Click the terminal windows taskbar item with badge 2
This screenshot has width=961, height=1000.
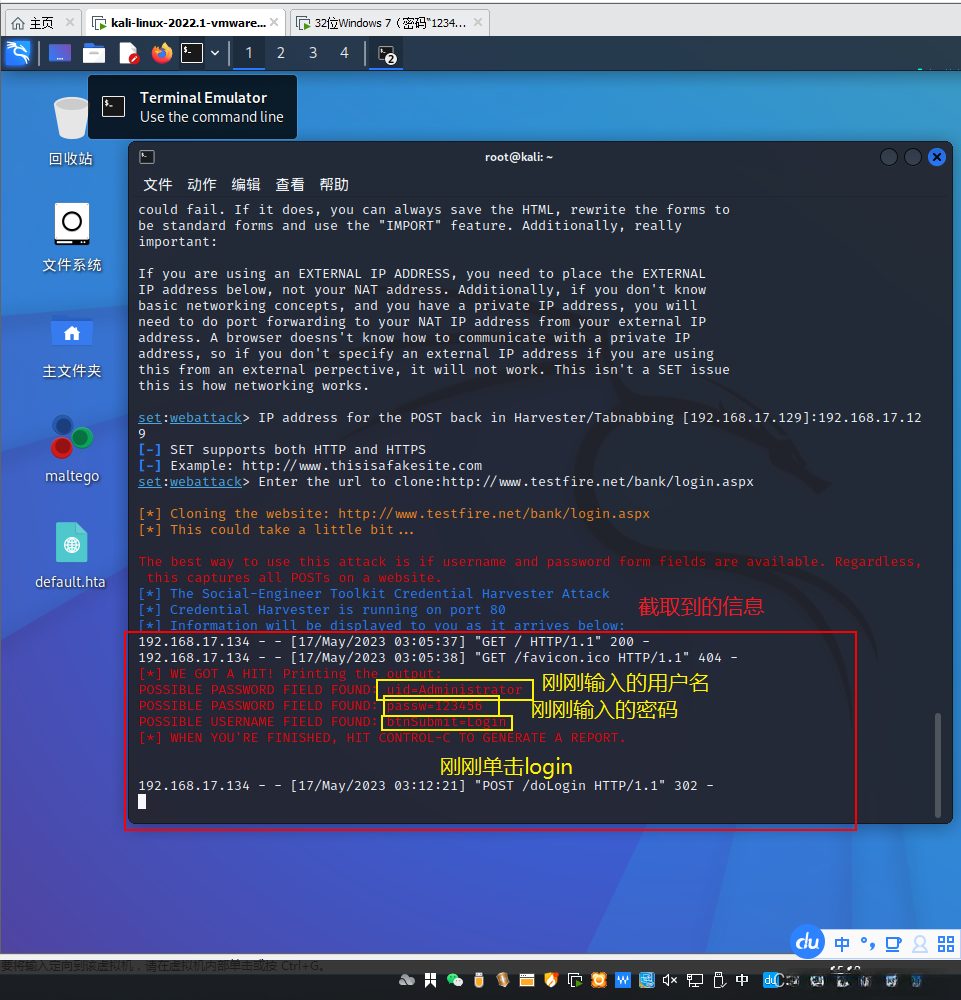(386, 54)
